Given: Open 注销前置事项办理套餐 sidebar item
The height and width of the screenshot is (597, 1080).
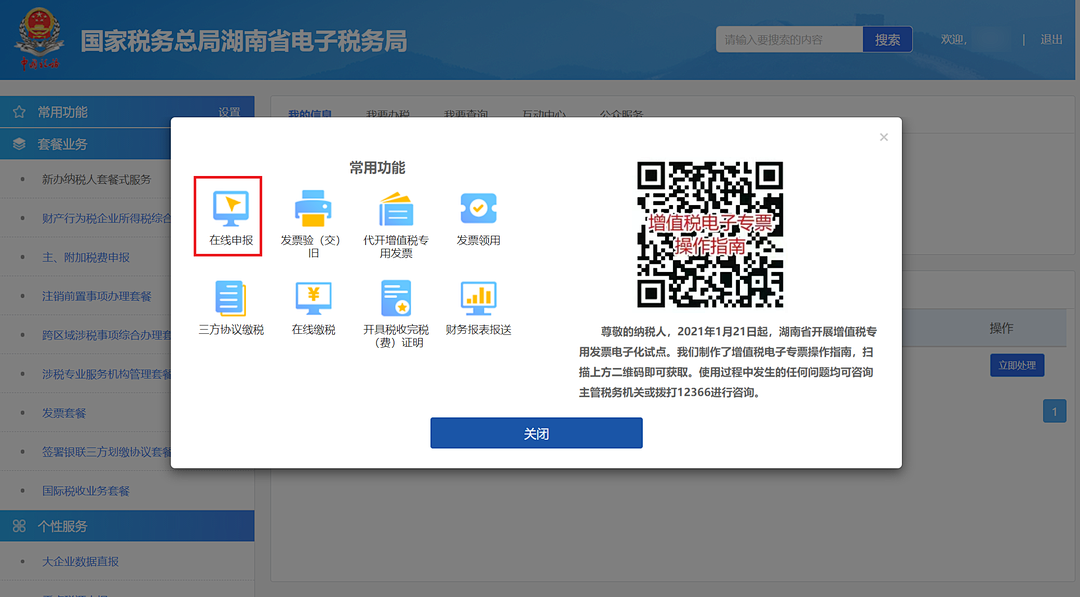Looking at the screenshot, I should (x=96, y=296).
